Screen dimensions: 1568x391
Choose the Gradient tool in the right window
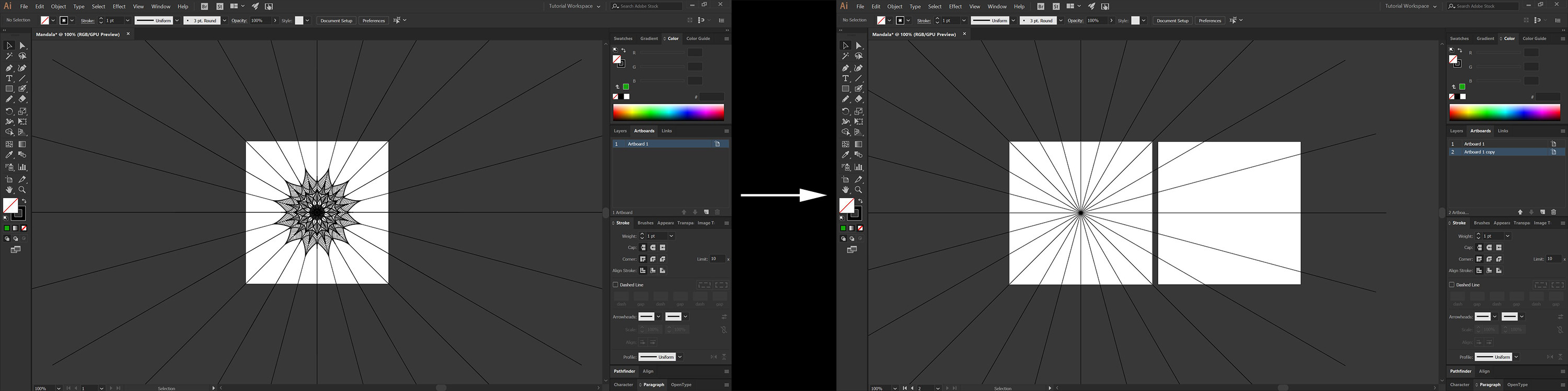click(859, 144)
